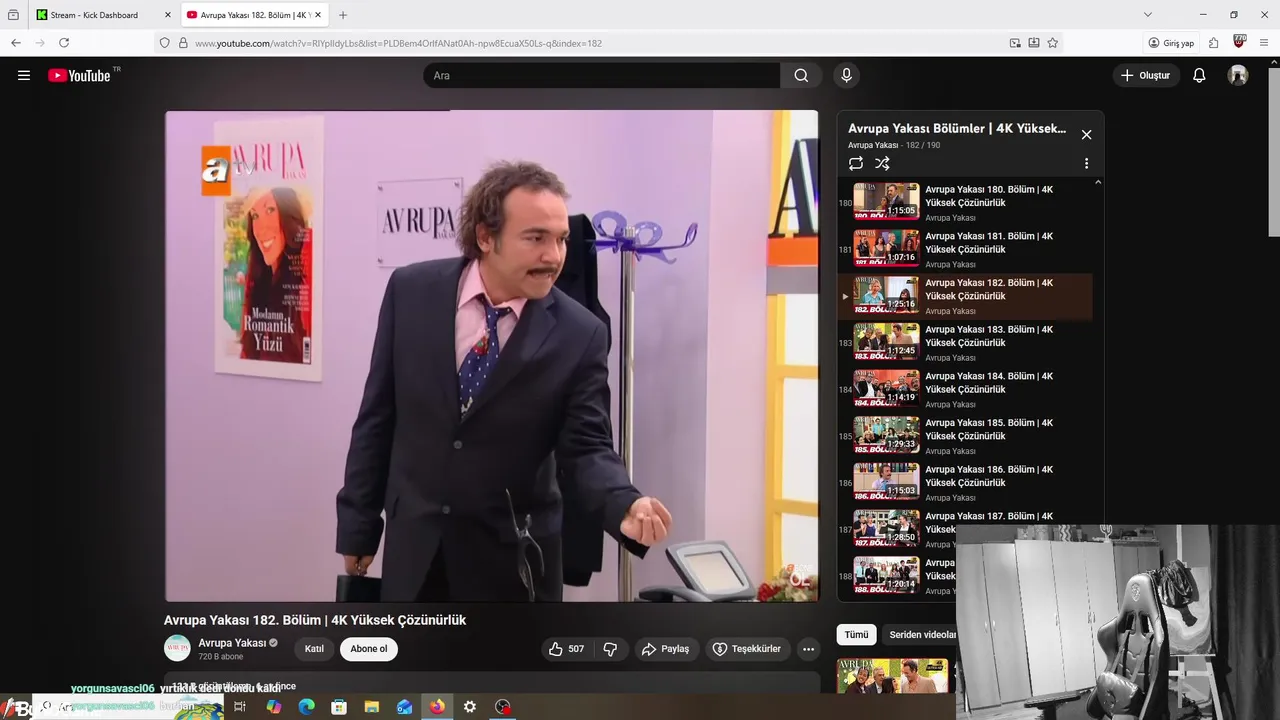The image size is (1280, 720).
Task: List all tabs dropdown arrow
Action: click(1148, 15)
